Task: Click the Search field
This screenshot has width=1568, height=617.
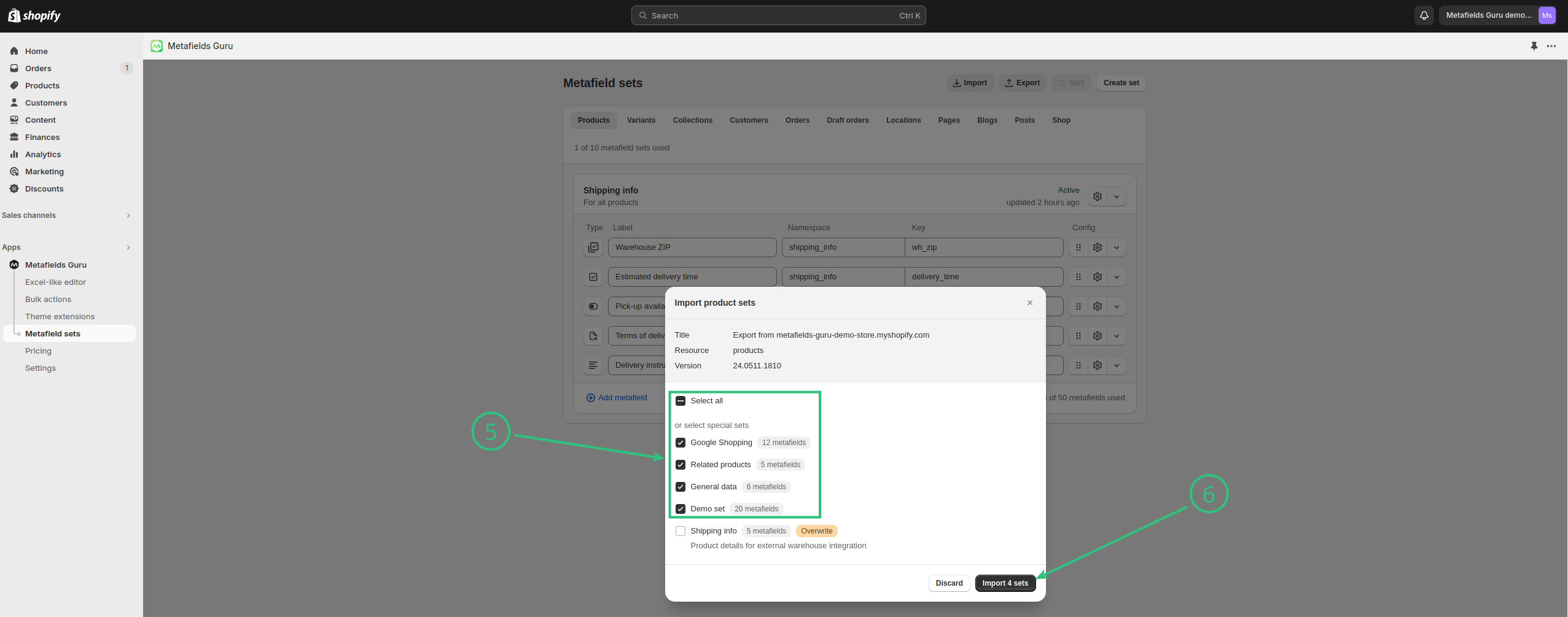Action: click(778, 15)
